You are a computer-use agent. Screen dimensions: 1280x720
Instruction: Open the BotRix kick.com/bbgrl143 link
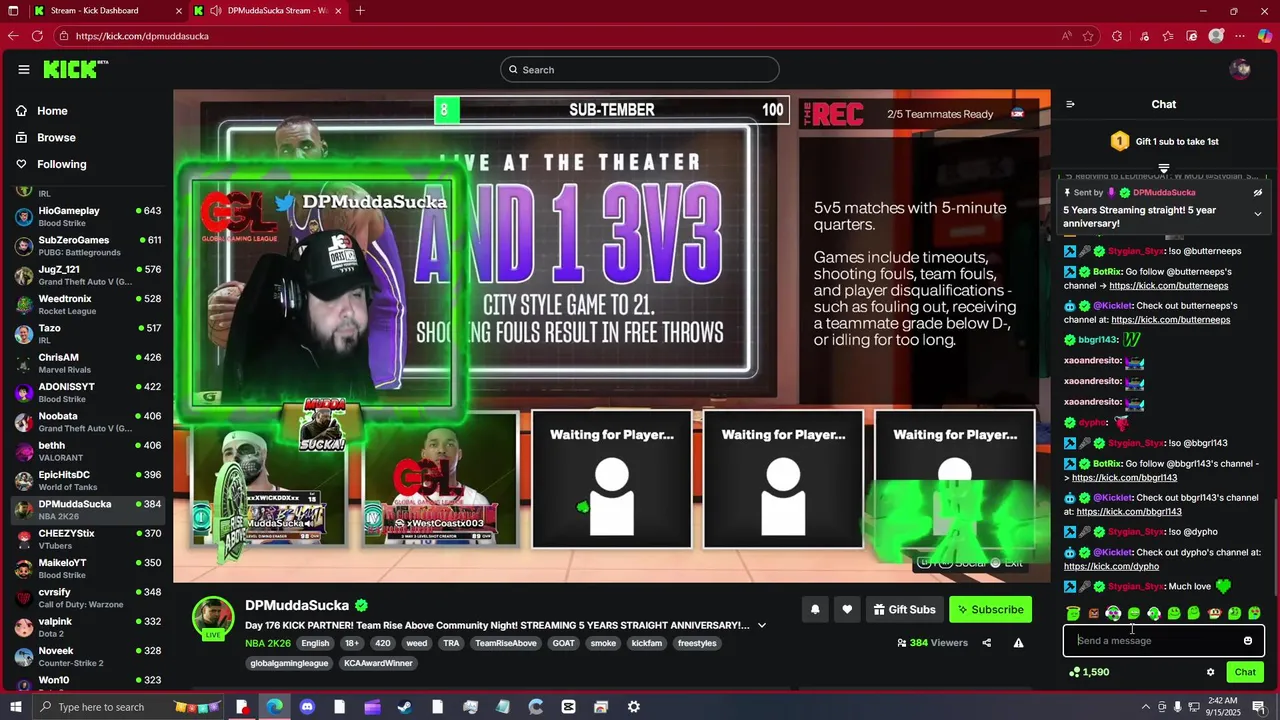1124,478
